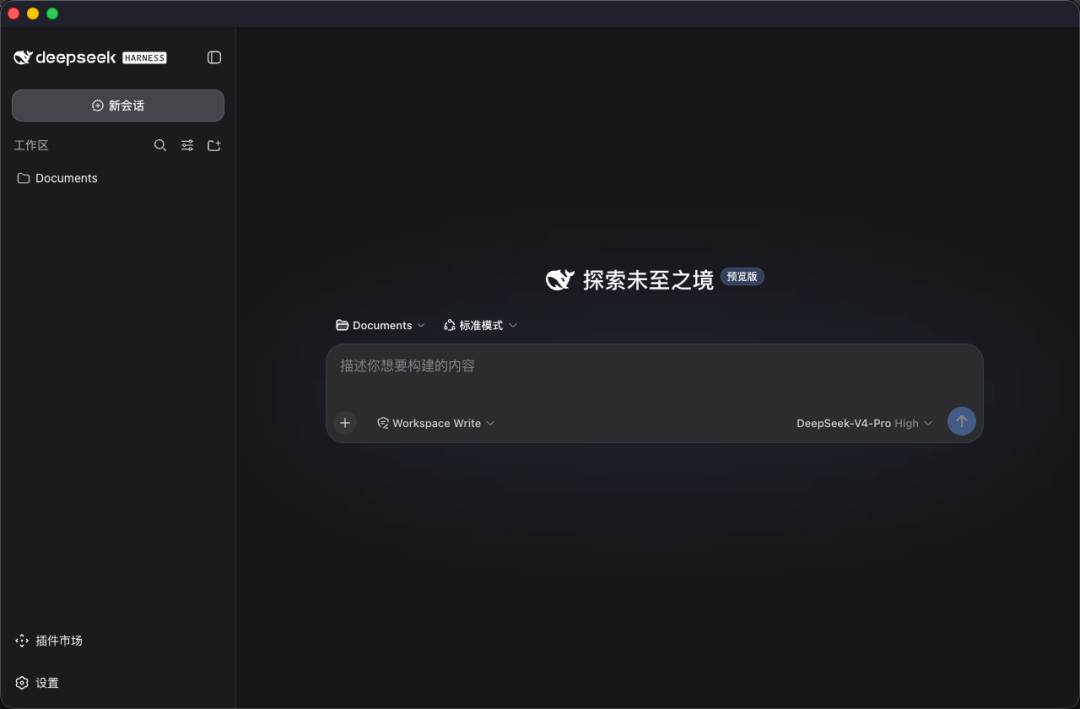Toggle the sidebar collapse icon
Viewport: 1080px width, 709px height.
pyautogui.click(x=214, y=57)
